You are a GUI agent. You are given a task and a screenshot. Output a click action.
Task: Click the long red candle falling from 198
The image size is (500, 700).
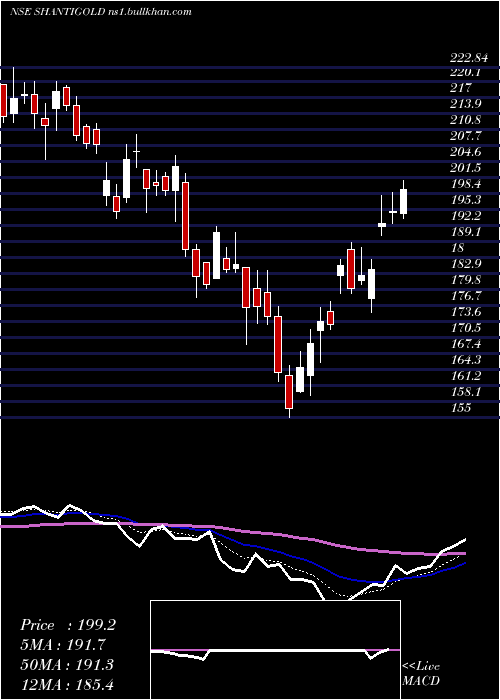186,216
